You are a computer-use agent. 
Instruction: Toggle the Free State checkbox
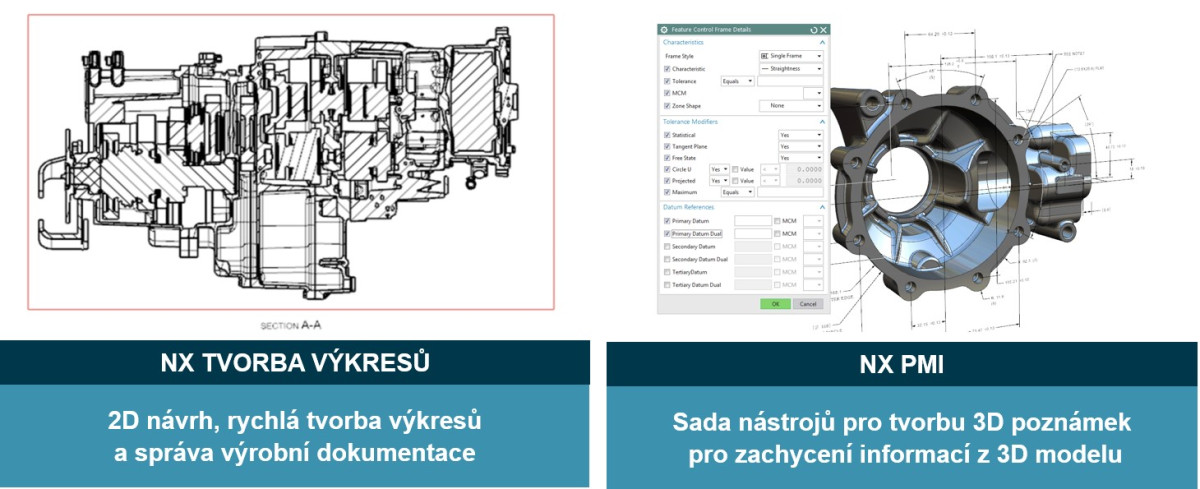point(667,158)
